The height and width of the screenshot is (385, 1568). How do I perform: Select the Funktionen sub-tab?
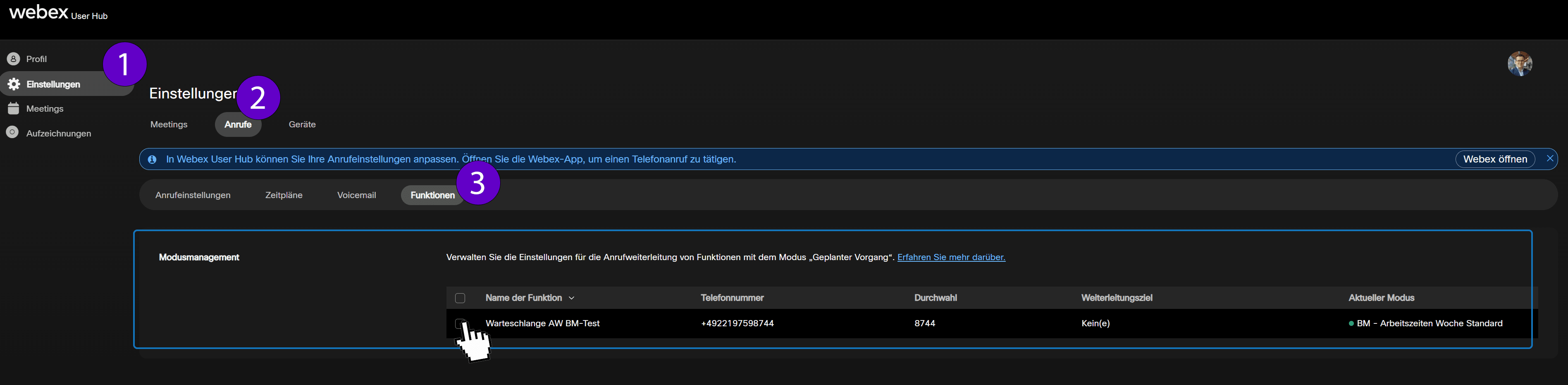click(x=432, y=195)
